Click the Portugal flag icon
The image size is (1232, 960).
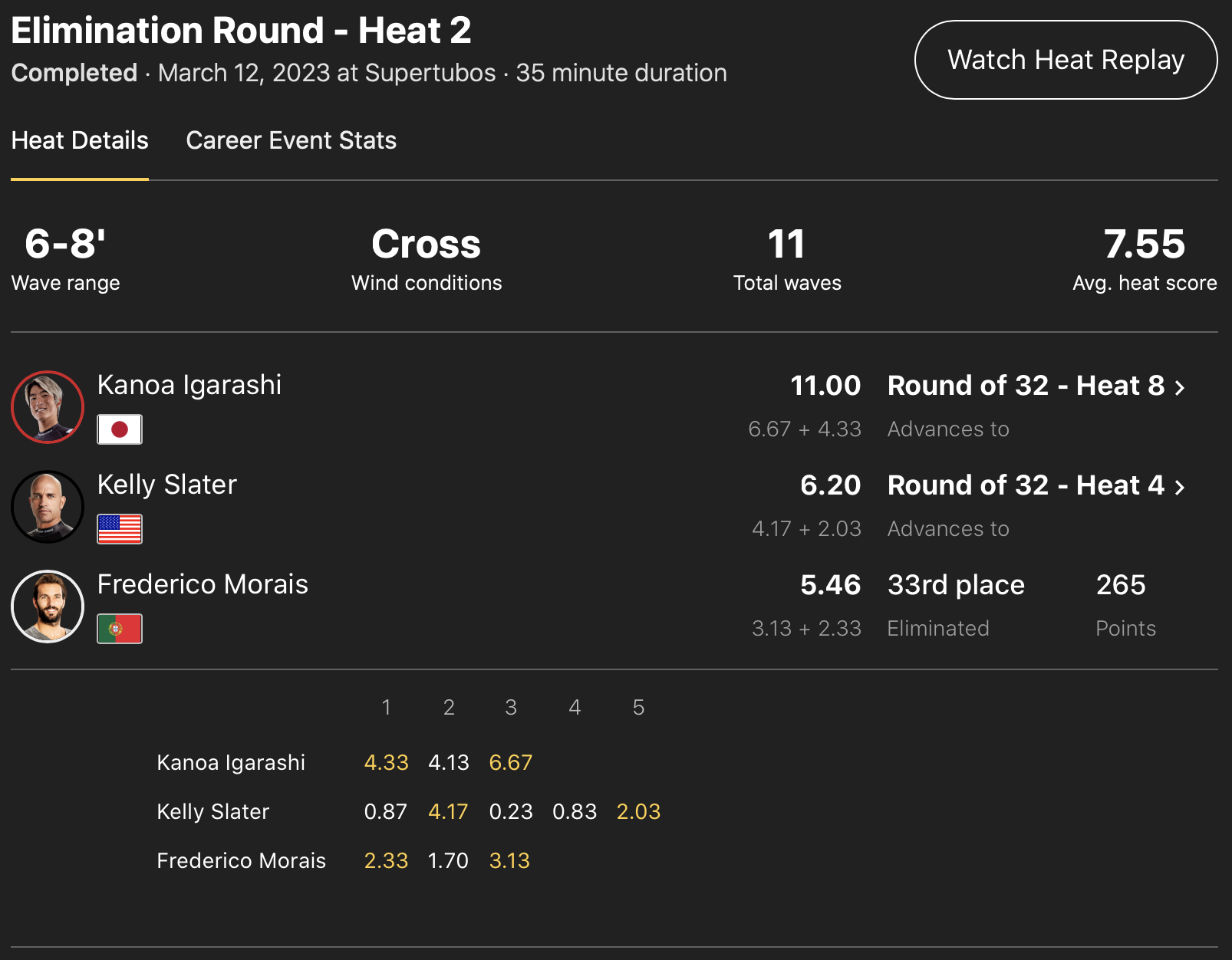[x=120, y=629]
